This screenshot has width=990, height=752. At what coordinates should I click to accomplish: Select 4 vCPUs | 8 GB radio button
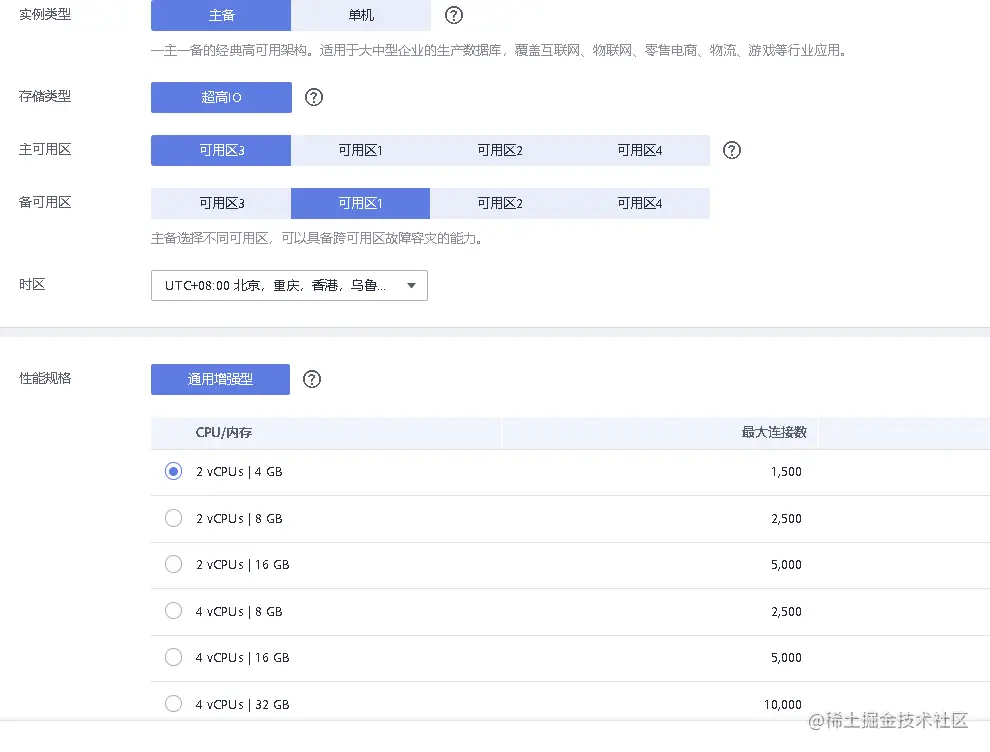point(174,611)
